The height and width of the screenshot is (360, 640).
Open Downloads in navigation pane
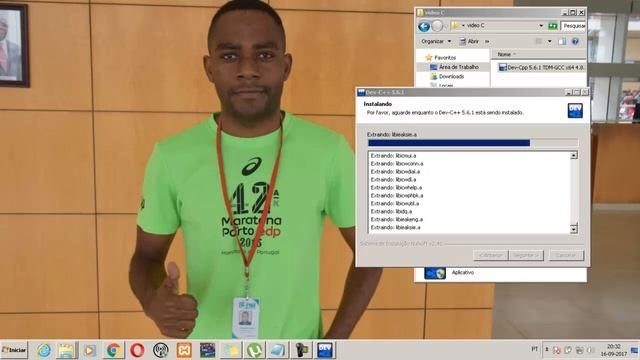tap(447, 76)
